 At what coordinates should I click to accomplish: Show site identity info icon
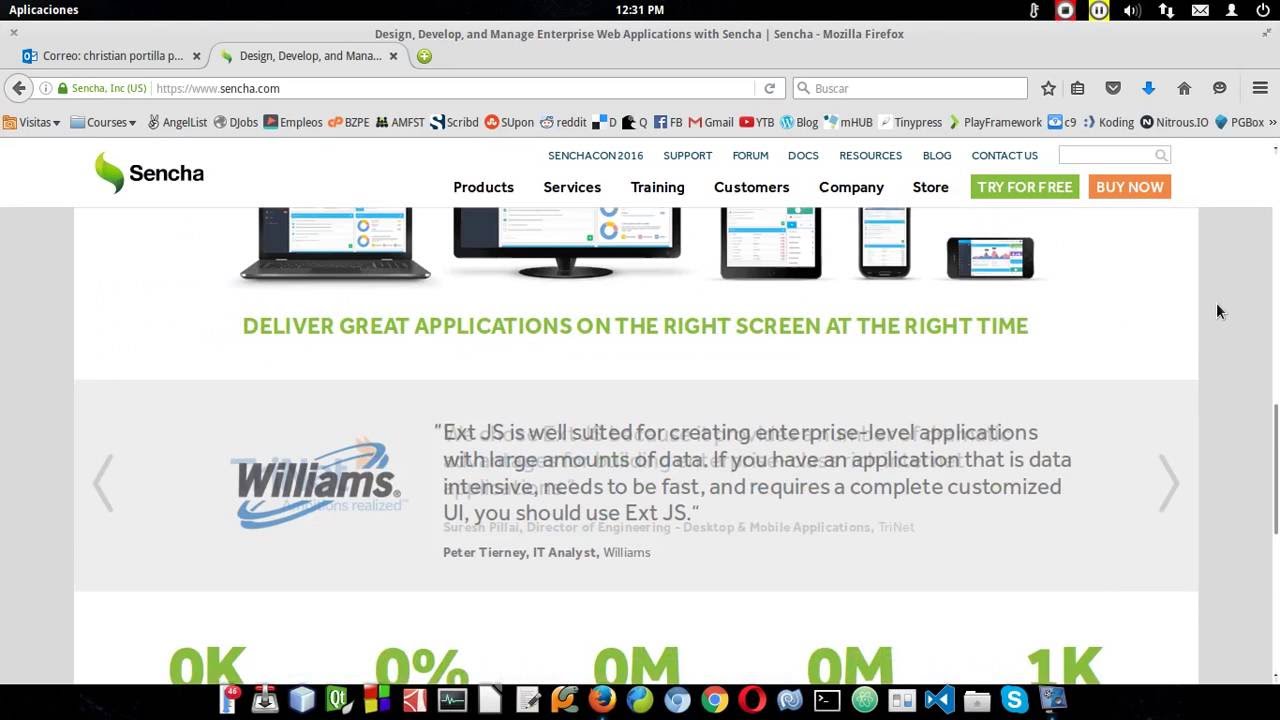coord(45,88)
